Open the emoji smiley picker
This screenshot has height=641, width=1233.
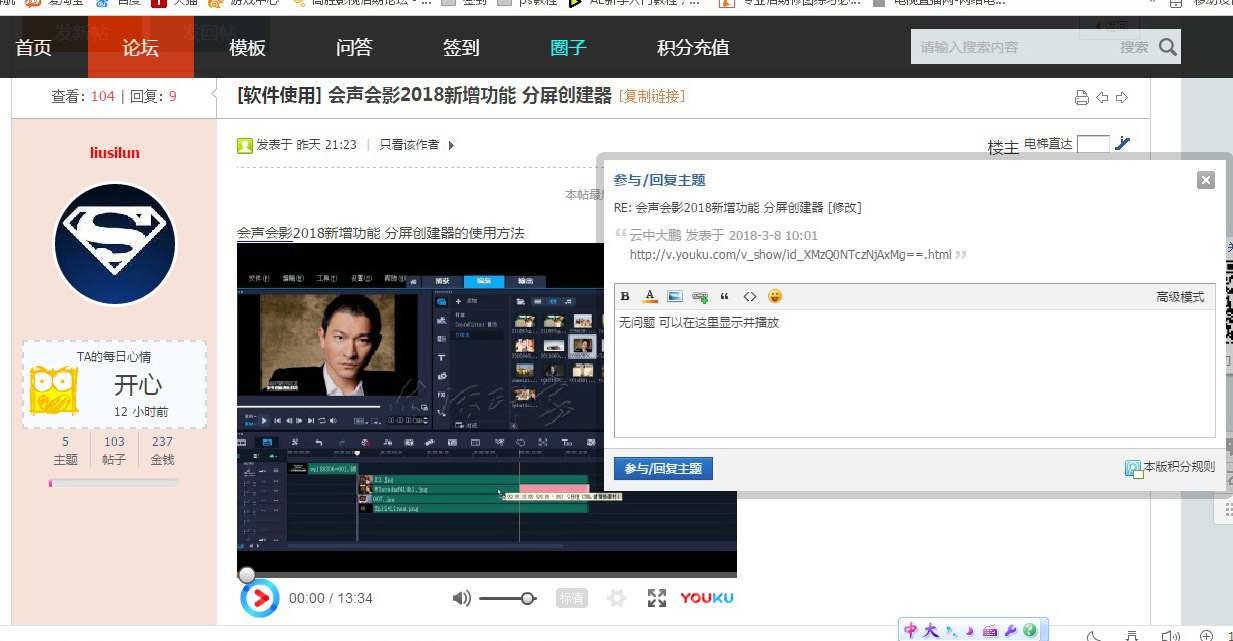click(775, 296)
